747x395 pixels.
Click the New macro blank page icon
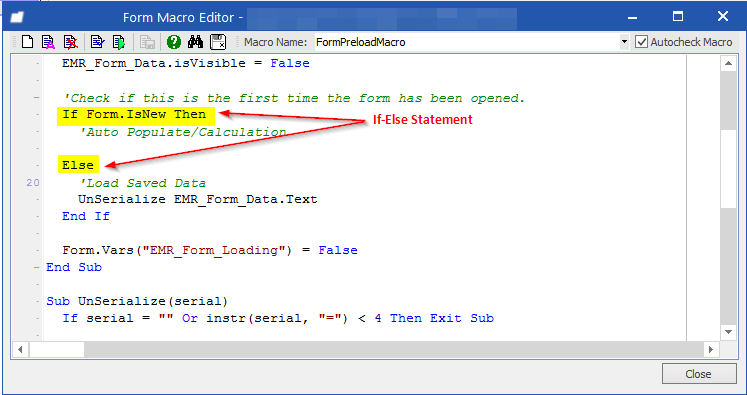coord(28,42)
